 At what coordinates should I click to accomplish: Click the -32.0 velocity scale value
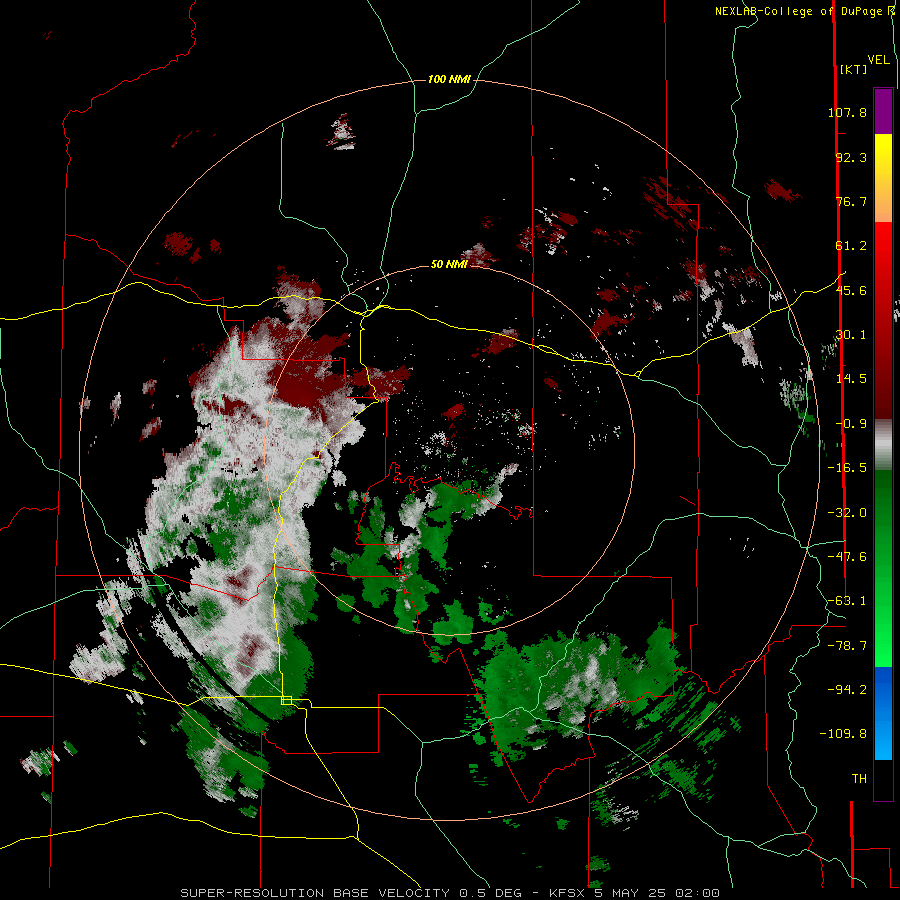pyautogui.click(x=847, y=513)
